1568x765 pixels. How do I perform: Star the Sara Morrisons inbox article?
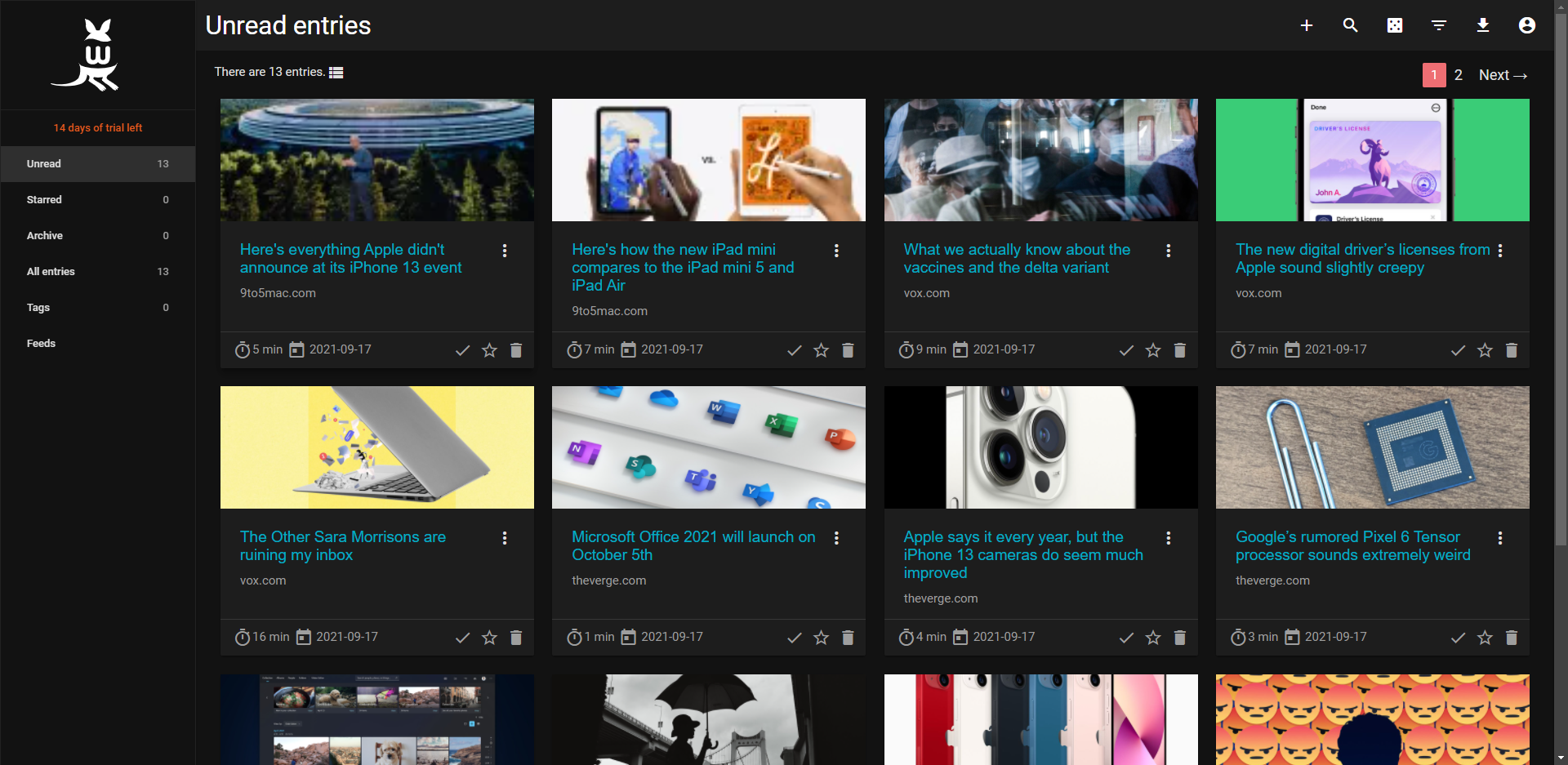(489, 638)
